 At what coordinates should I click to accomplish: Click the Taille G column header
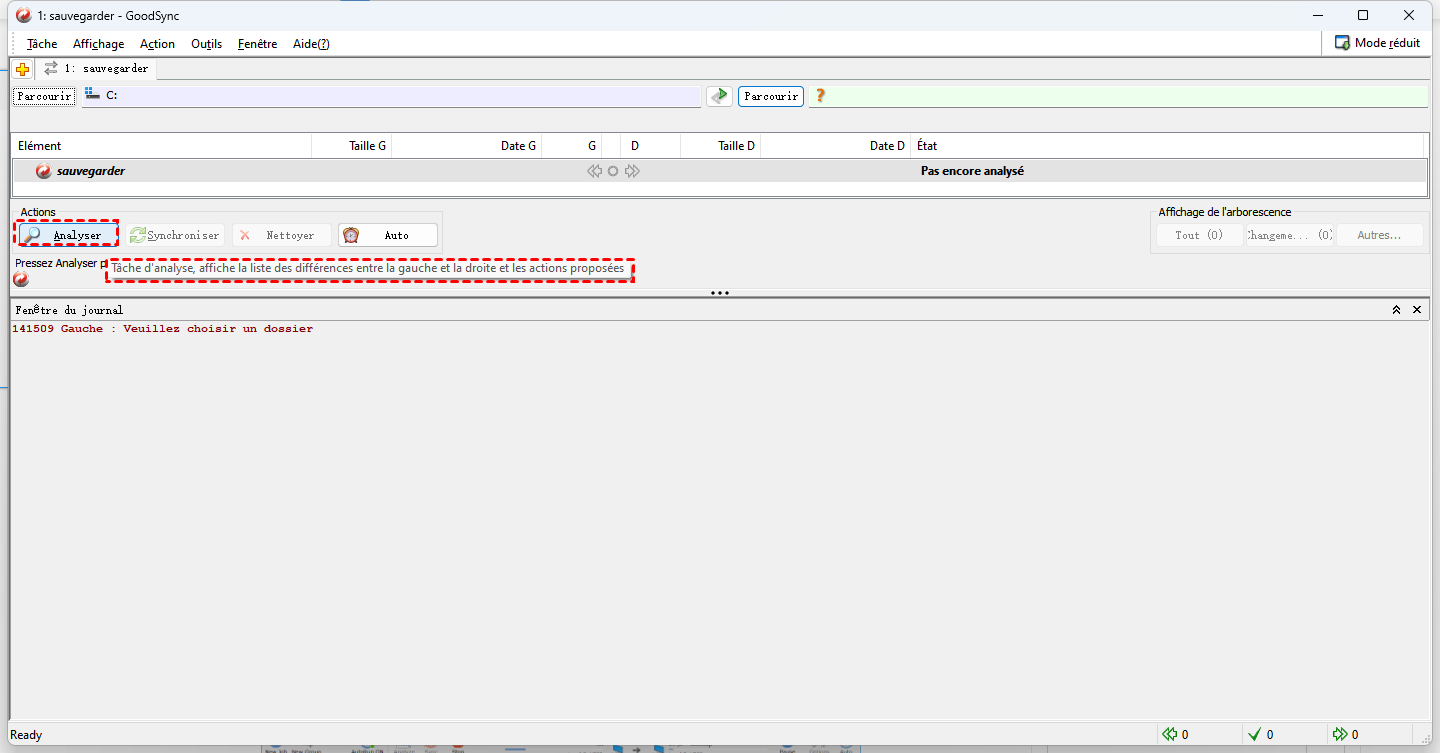[x=351, y=146]
